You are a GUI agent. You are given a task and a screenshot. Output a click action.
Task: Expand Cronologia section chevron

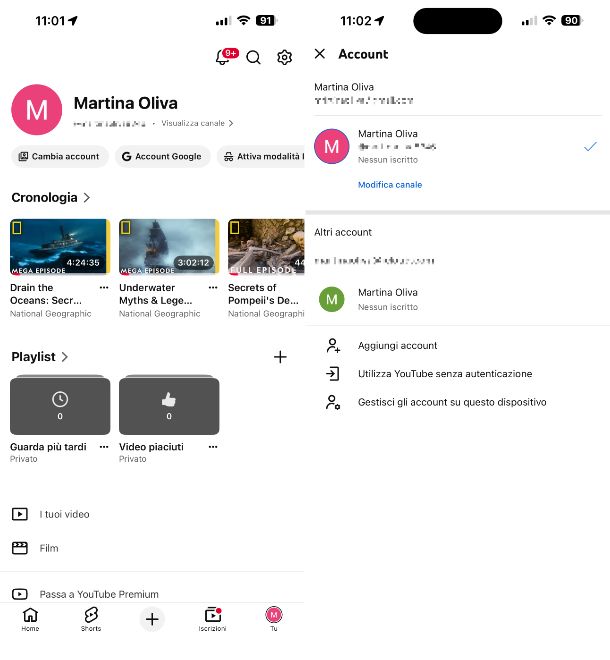[87, 197]
